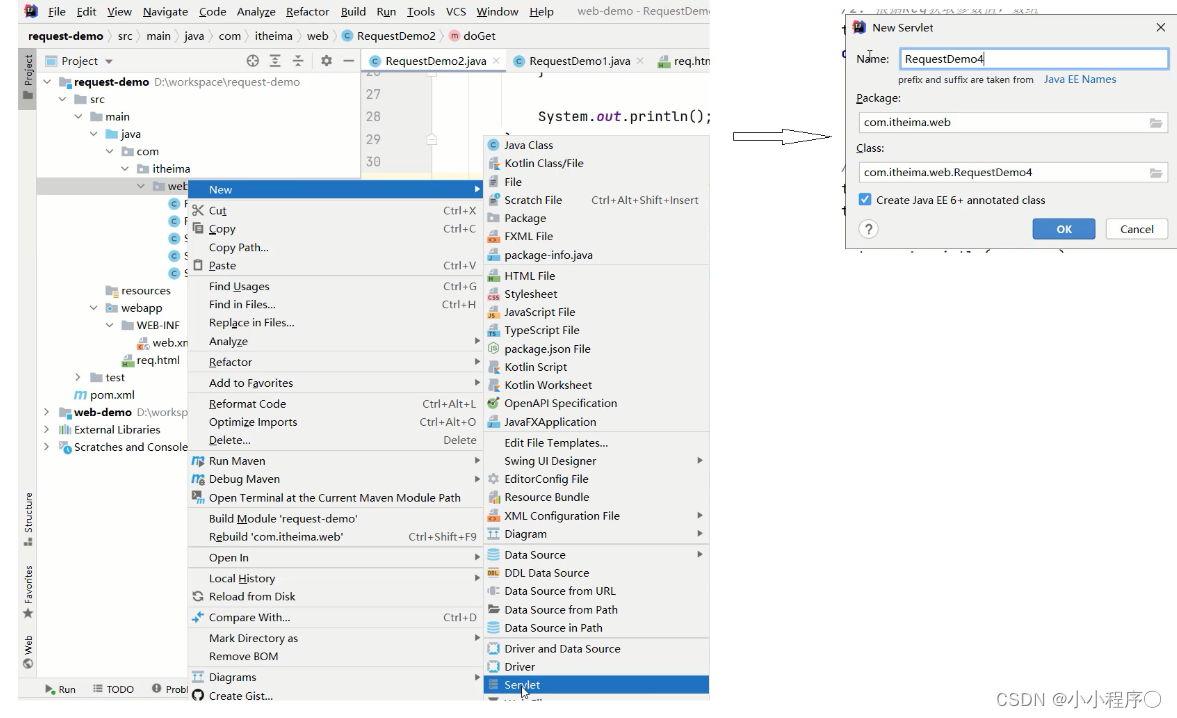
Task: Close the RequestDemo2.java editor tab
Action: pos(496,61)
